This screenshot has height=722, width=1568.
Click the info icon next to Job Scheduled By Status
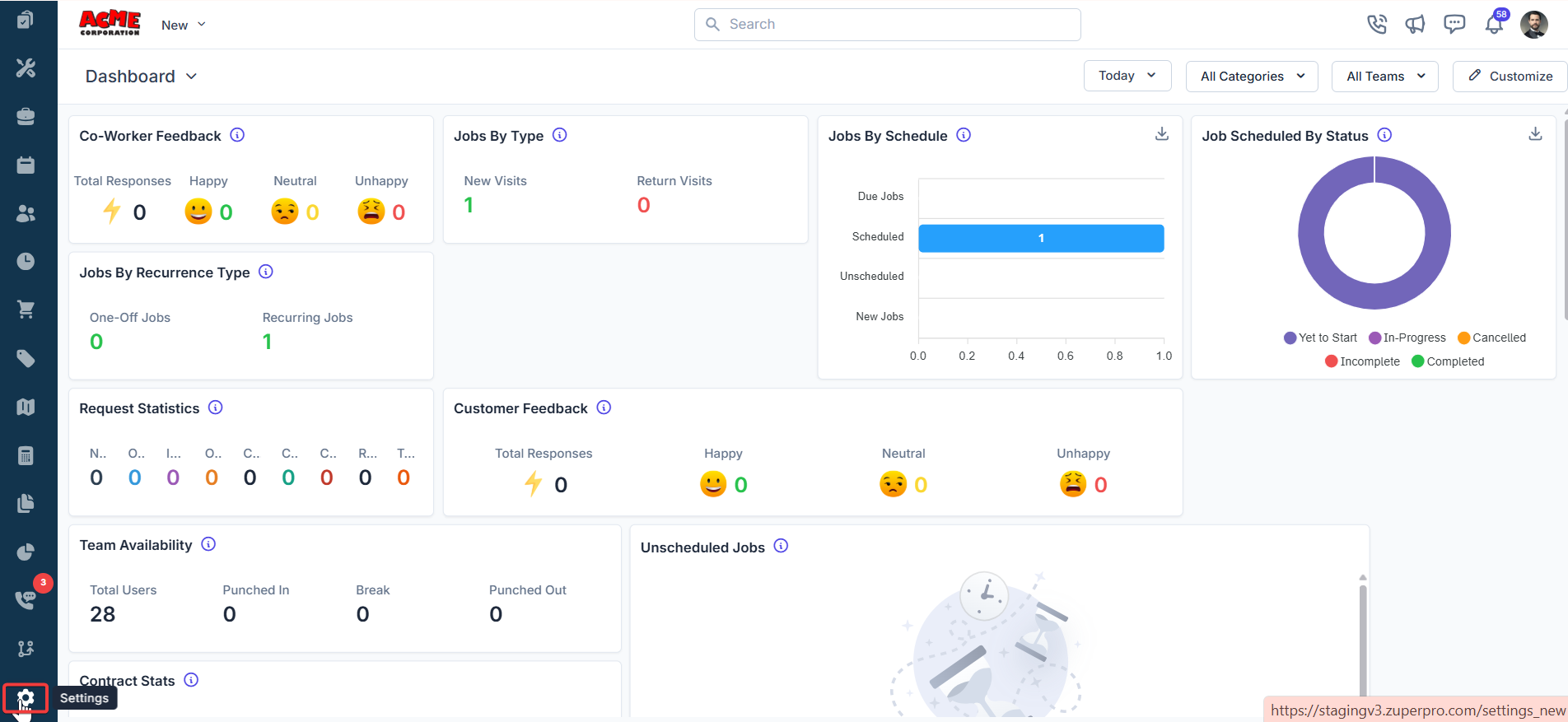pos(1384,135)
